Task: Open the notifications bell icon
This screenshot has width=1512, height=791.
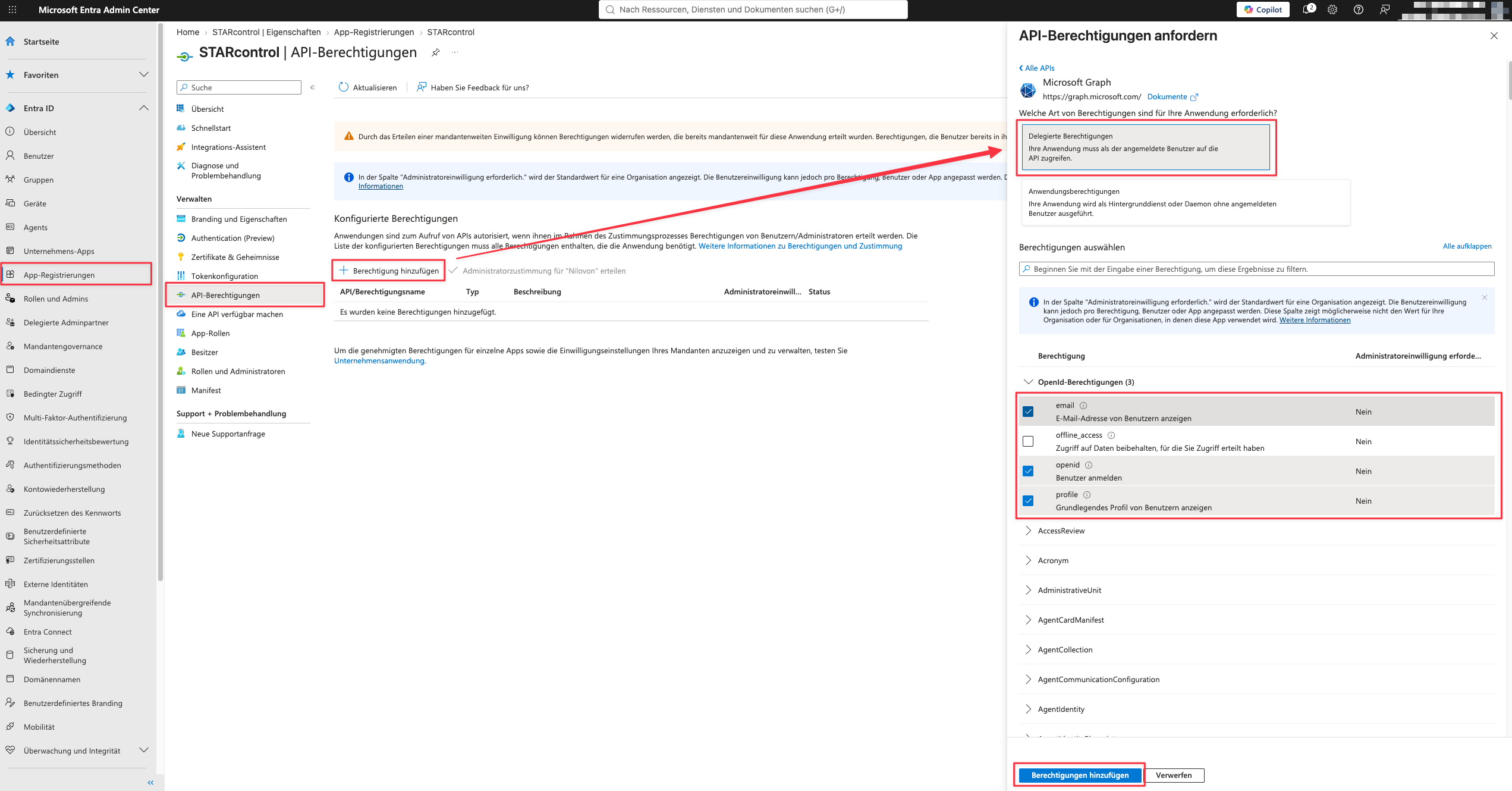Action: tap(1307, 10)
